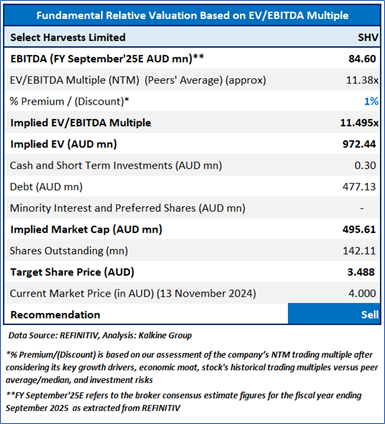Click the Minority Interest and Preferred Shares row
The image size is (385, 424).
point(193,208)
